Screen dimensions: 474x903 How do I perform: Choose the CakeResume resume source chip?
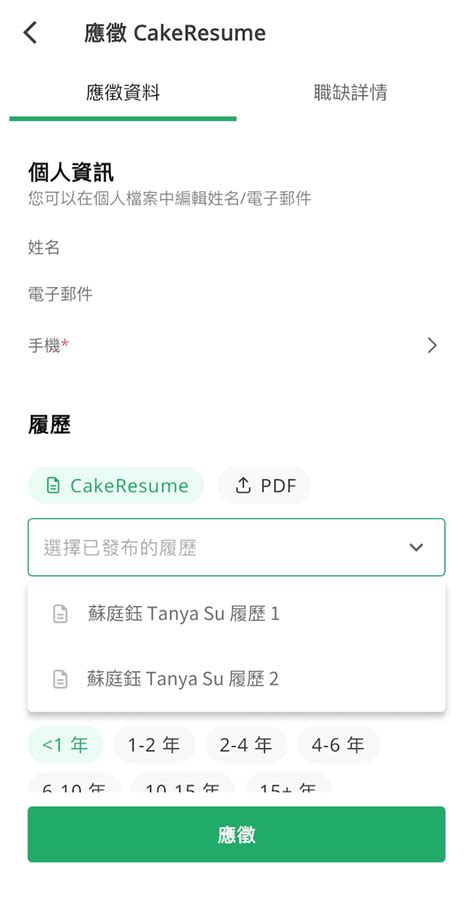116,486
